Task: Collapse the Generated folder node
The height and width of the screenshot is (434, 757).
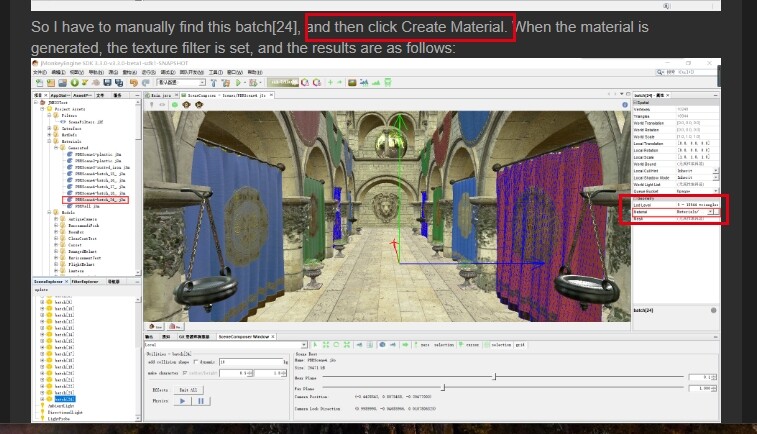Action: [x=56, y=148]
